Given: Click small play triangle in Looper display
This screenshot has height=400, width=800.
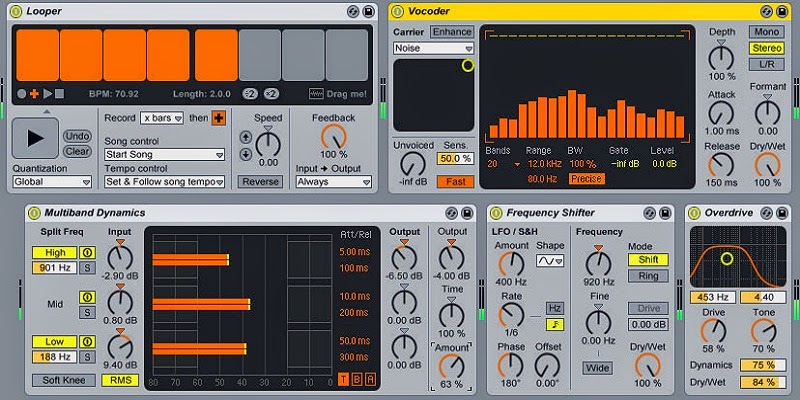Looking at the screenshot, I should [47, 94].
